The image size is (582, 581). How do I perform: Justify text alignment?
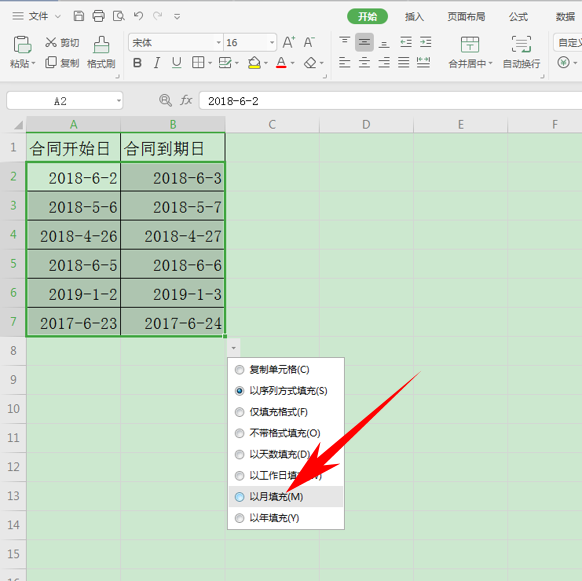pos(403,62)
